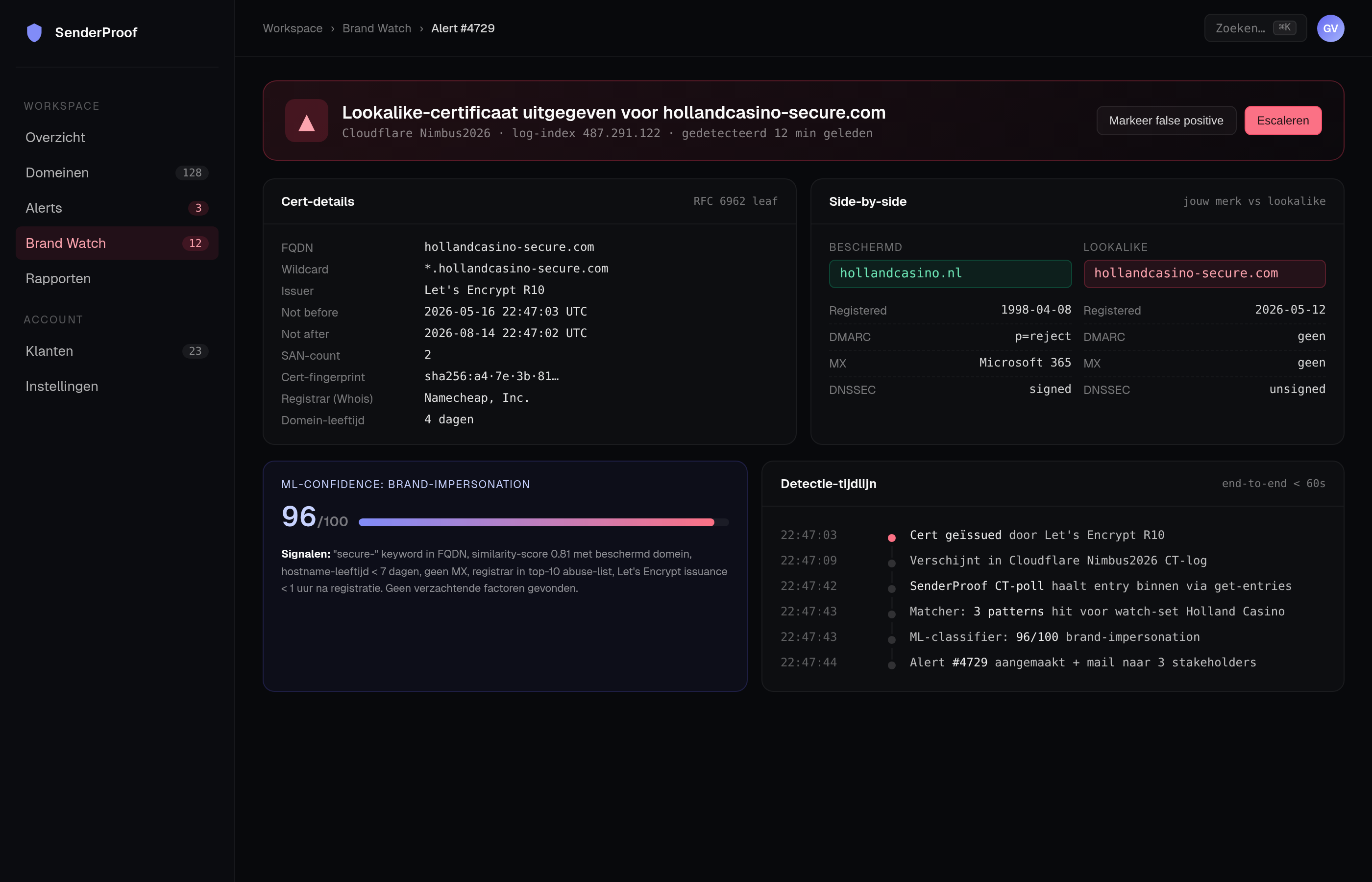
Task: Click the FQDN value hollandcasino-secure.com in Cert-details
Action: click(x=509, y=247)
